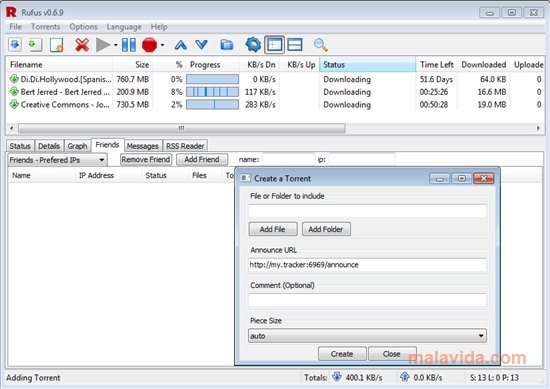The image size is (550, 389).
Task: Switch to the Messages tab
Action: pyautogui.click(x=142, y=146)
